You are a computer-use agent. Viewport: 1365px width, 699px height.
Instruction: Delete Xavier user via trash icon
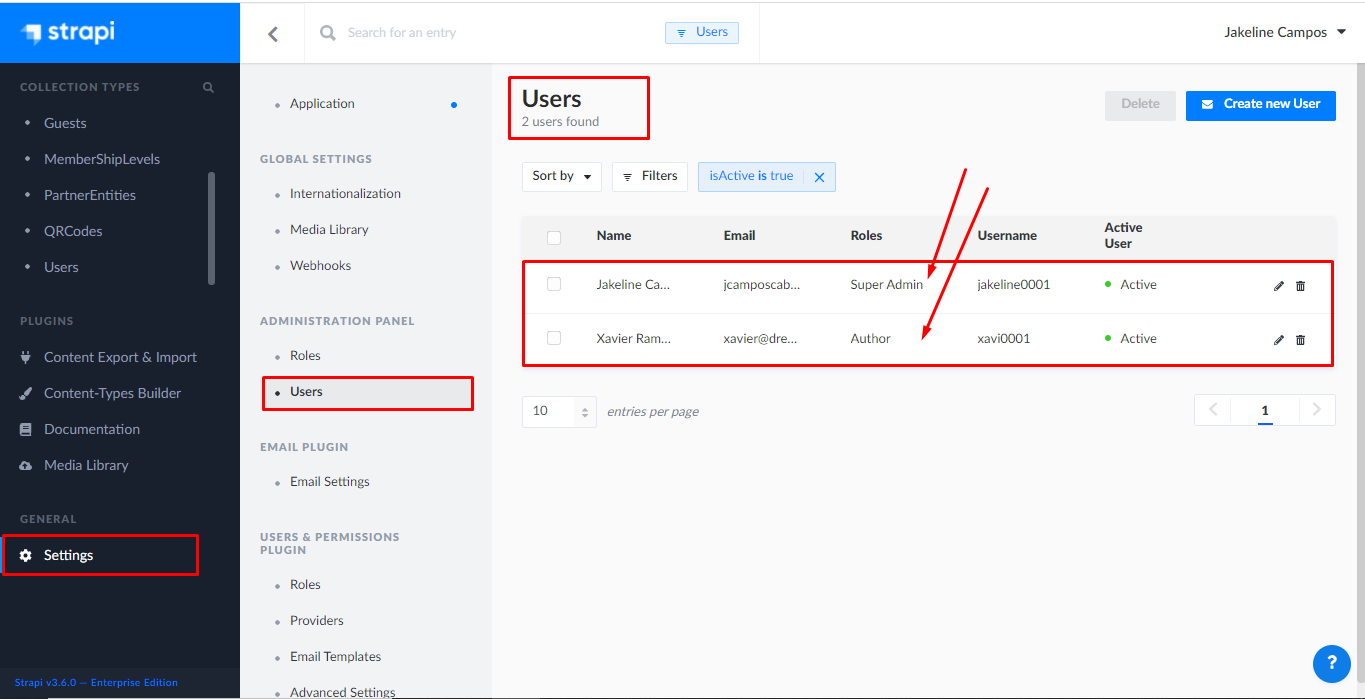click(1300, 340)
